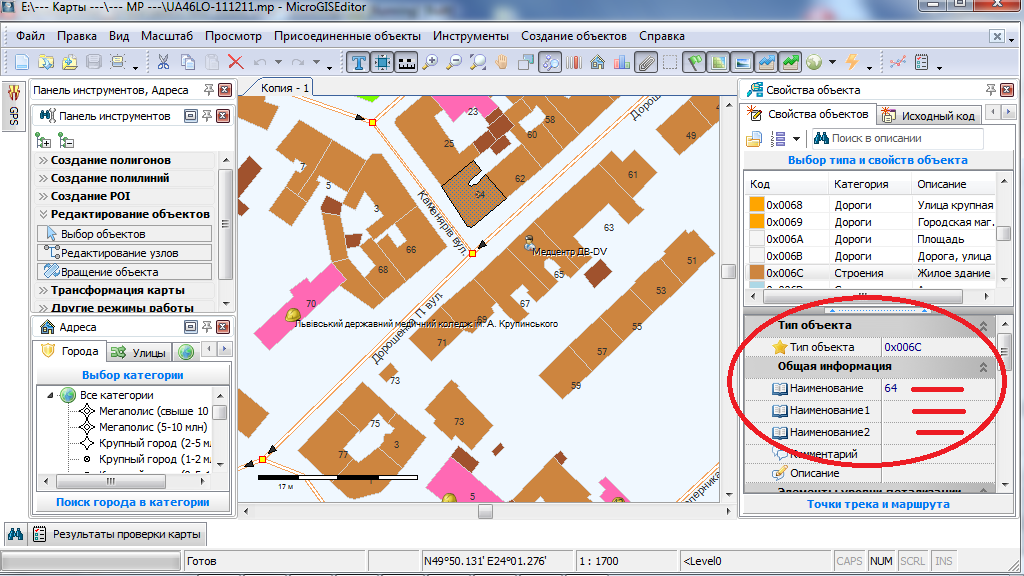Toggle the text labels T button
Viewport: 1024px width, 576px height.
pos(359,62)
